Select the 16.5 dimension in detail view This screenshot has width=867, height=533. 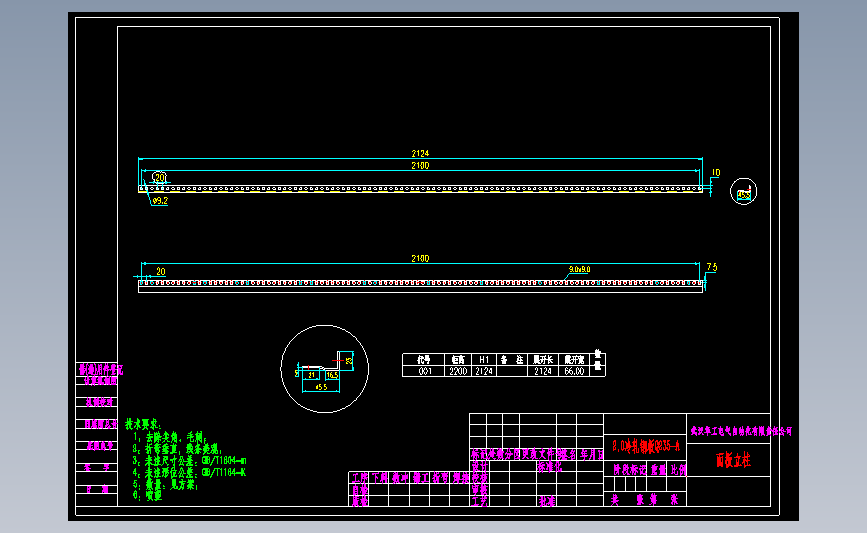coord(332,375)
